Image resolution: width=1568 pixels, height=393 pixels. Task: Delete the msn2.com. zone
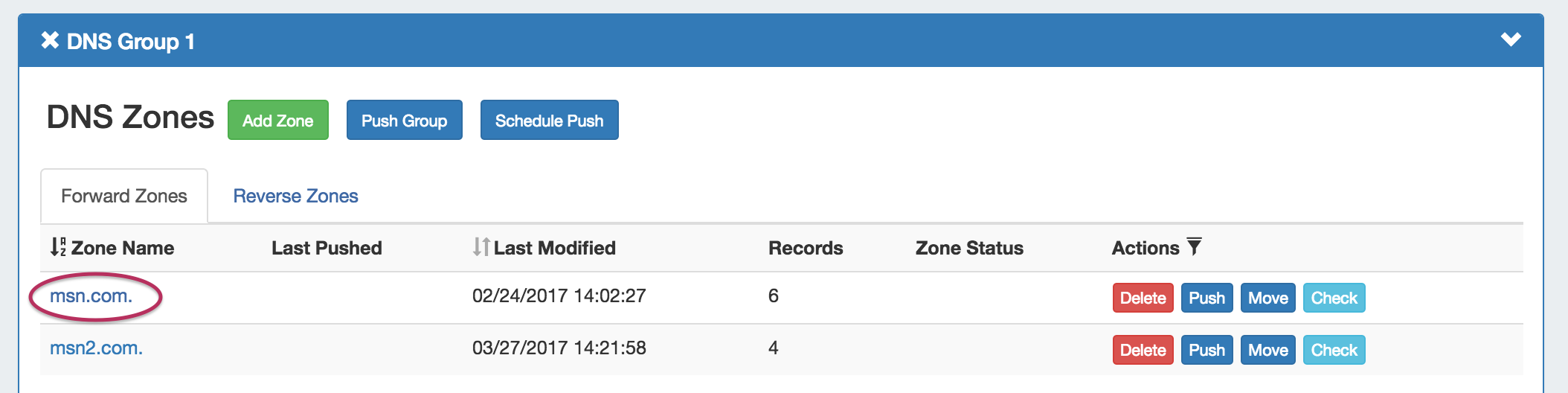[x=1143, y=350]
